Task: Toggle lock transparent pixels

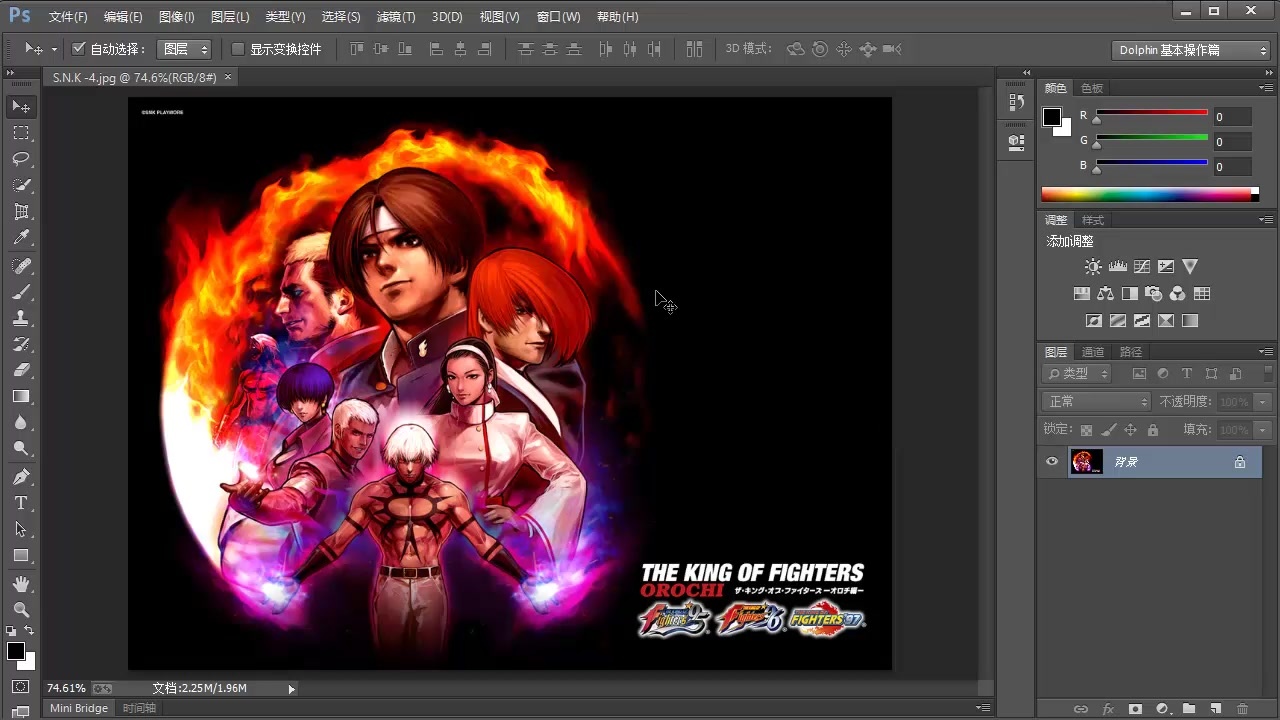Action: coord(1086,430)
